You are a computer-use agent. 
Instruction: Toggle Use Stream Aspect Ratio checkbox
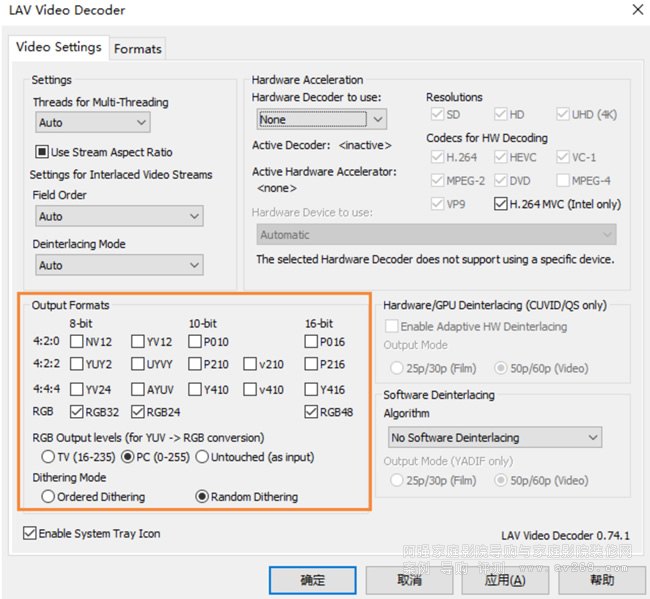43,152
